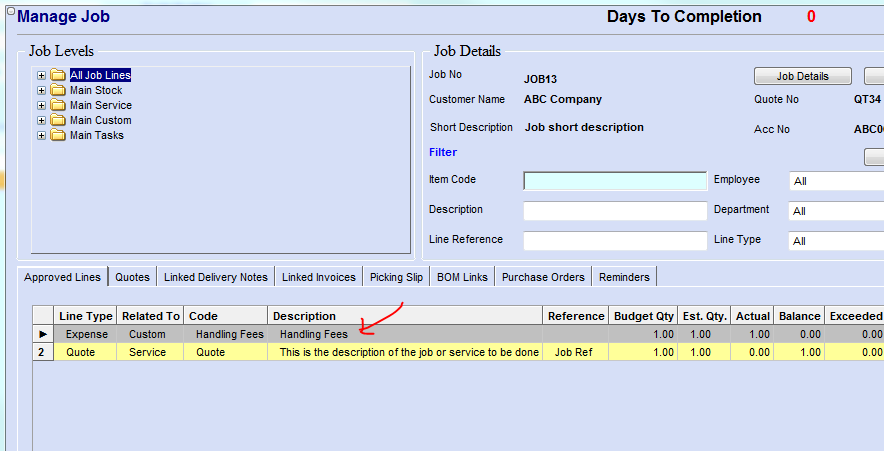Image resolution: width=884 pixels, height=451 pixels.
Task: Click into the Item Code field
Action: tap(614, 181)
